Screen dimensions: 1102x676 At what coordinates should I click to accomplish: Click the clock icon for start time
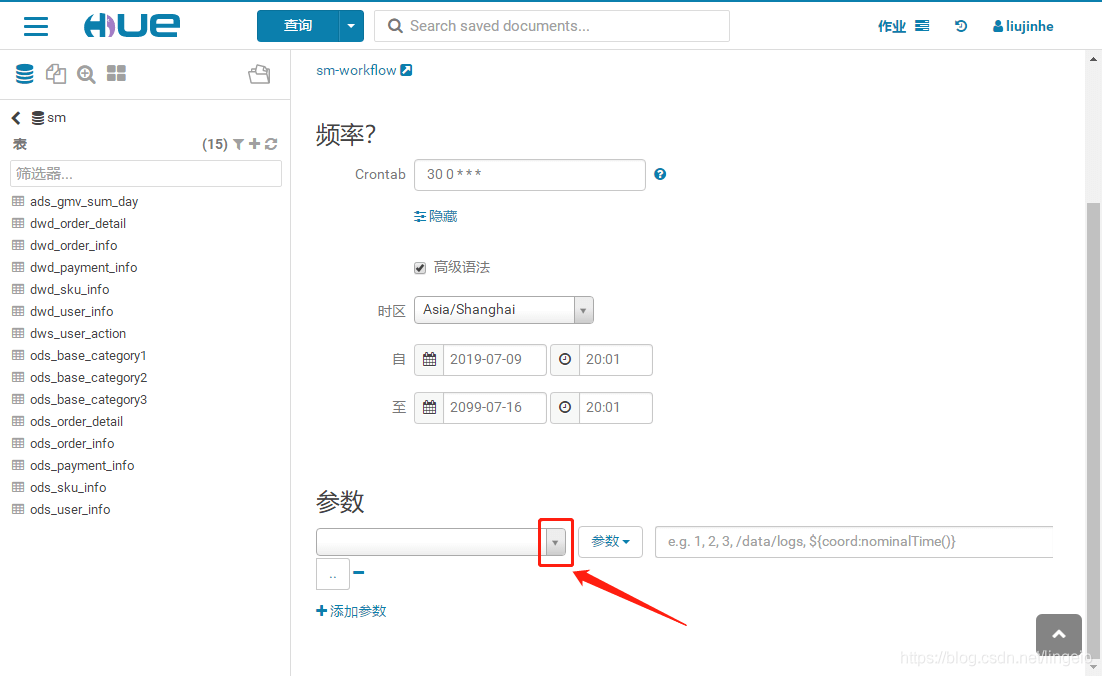tap(565, 359)
